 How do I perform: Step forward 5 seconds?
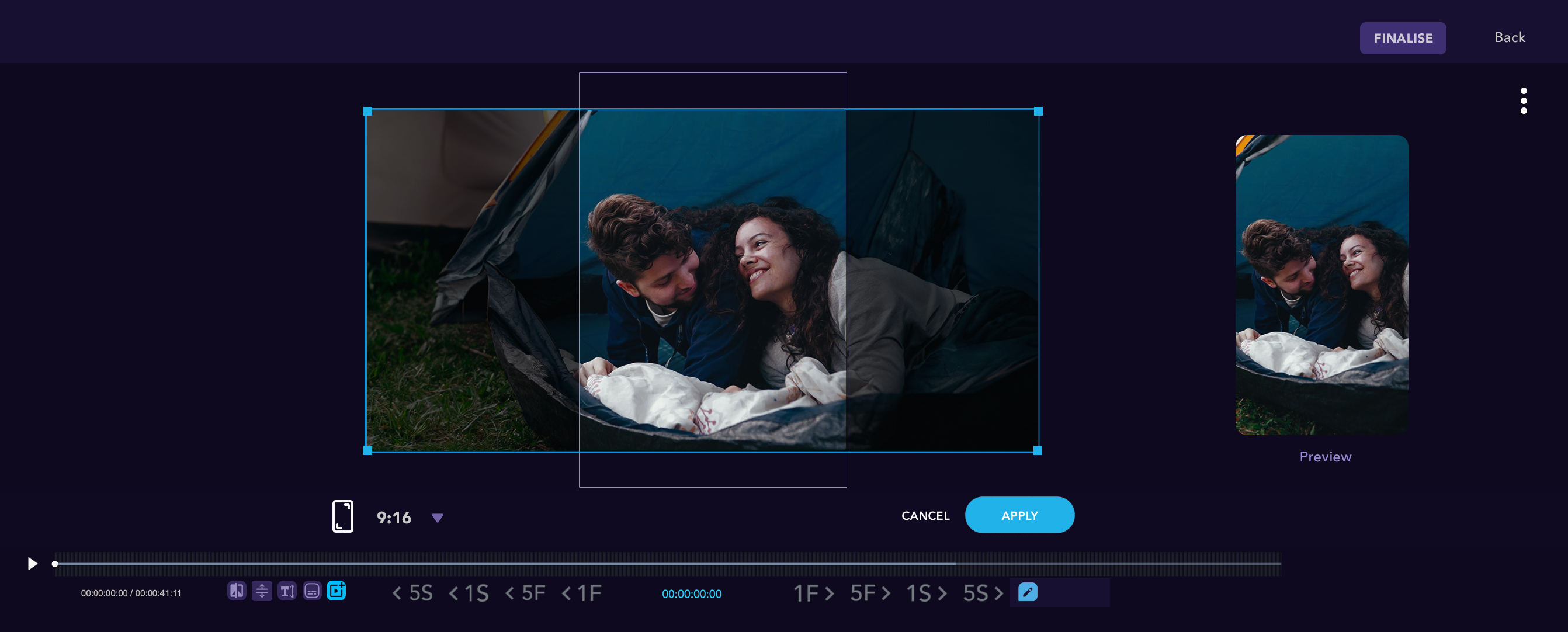click(x=983, y=593)
